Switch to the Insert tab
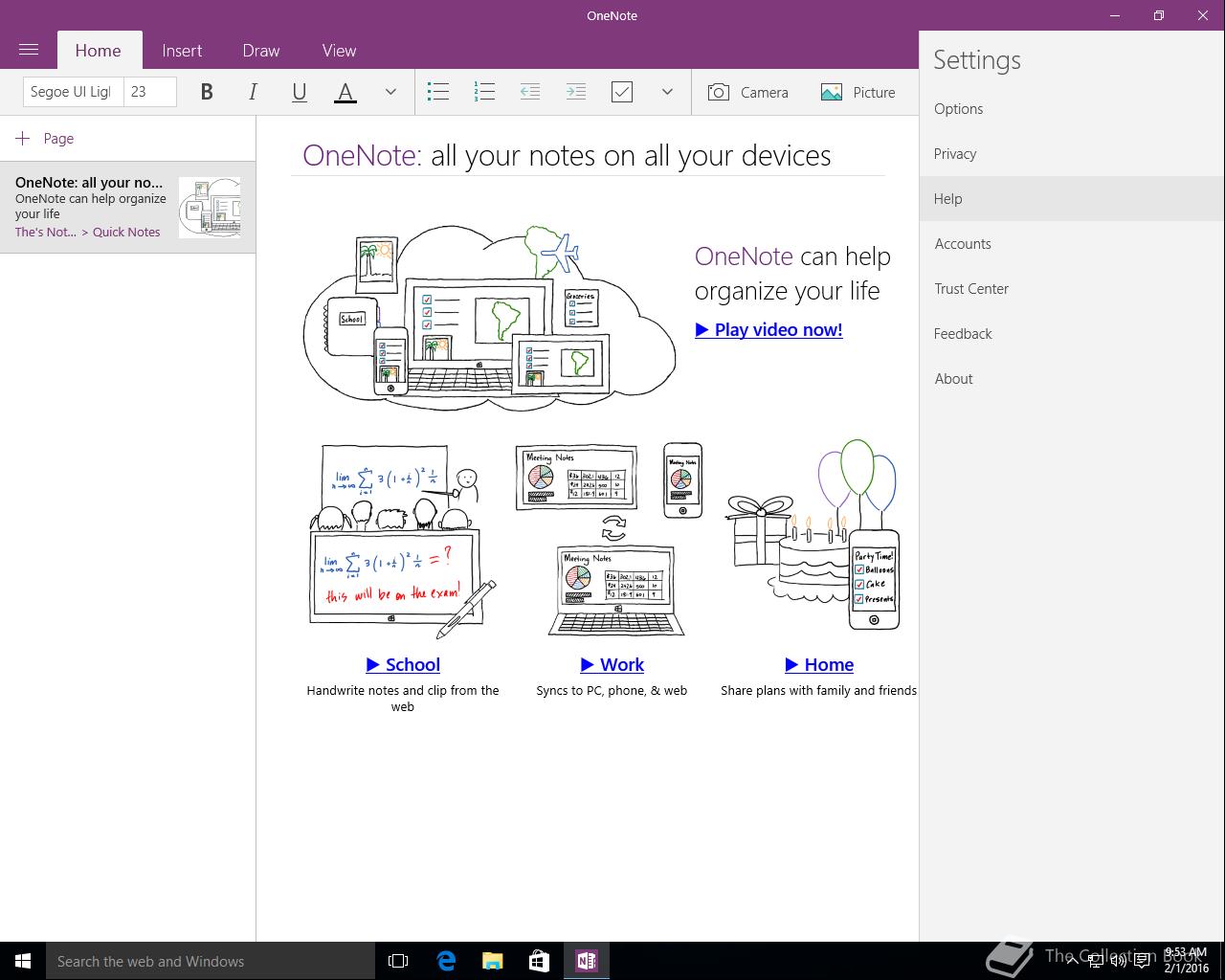1225x980 pixels. point(182,51)
